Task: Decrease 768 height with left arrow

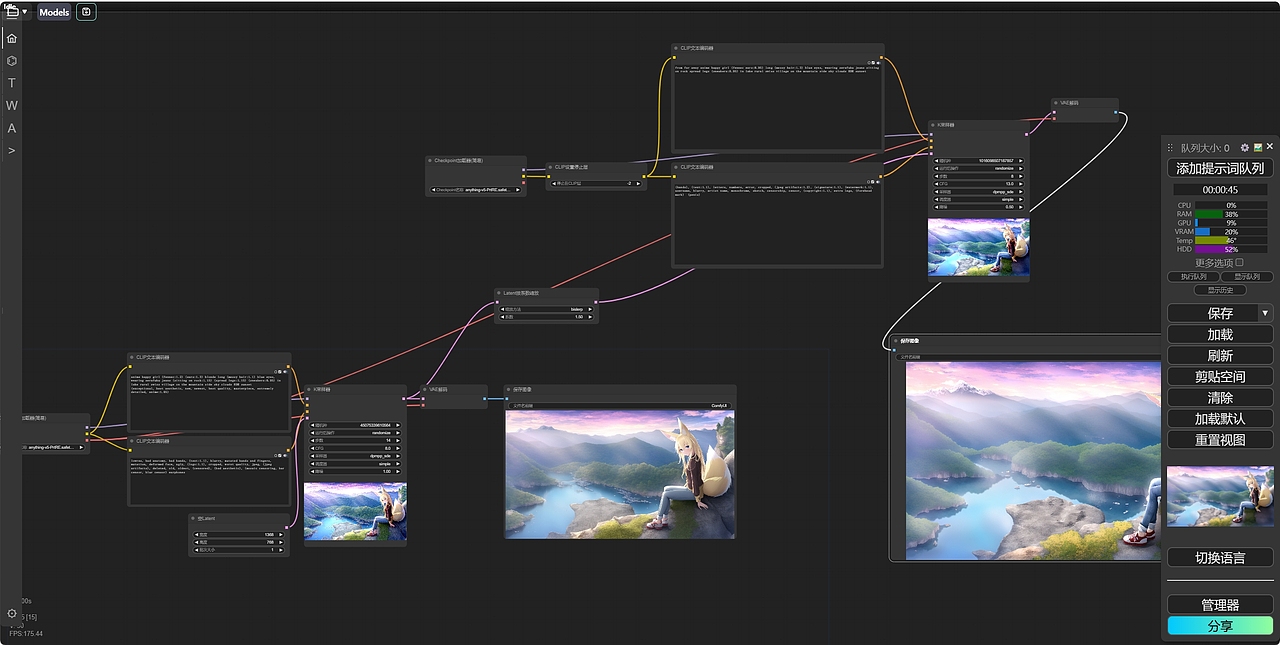Action: pos(196,542)
